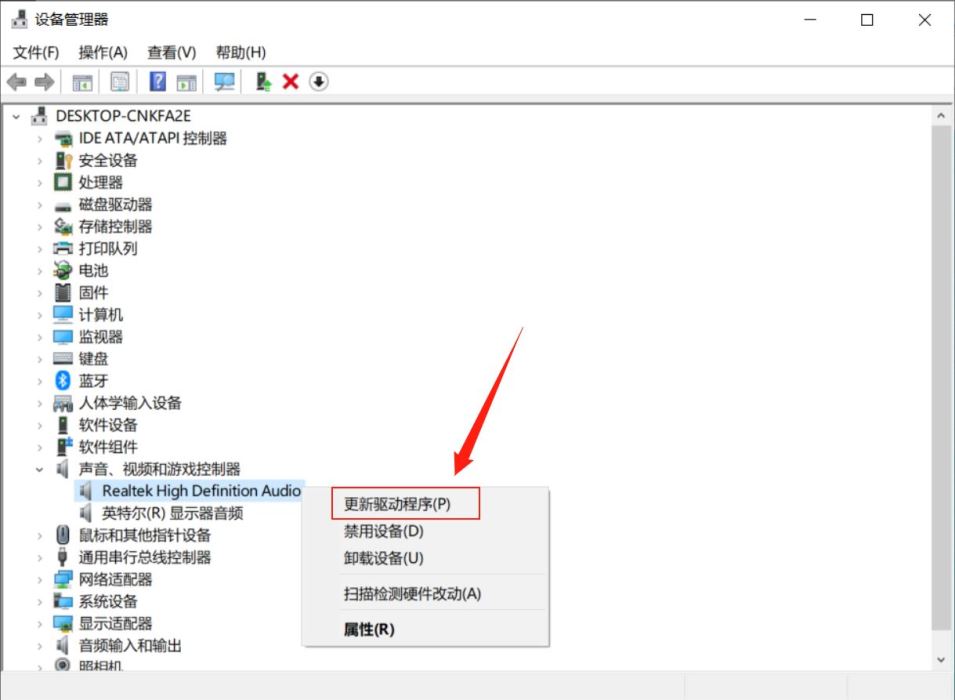The width and height of the screenshot is (955, 700).
Task: Click the green update driver toolbar icon
Action: 263,82
